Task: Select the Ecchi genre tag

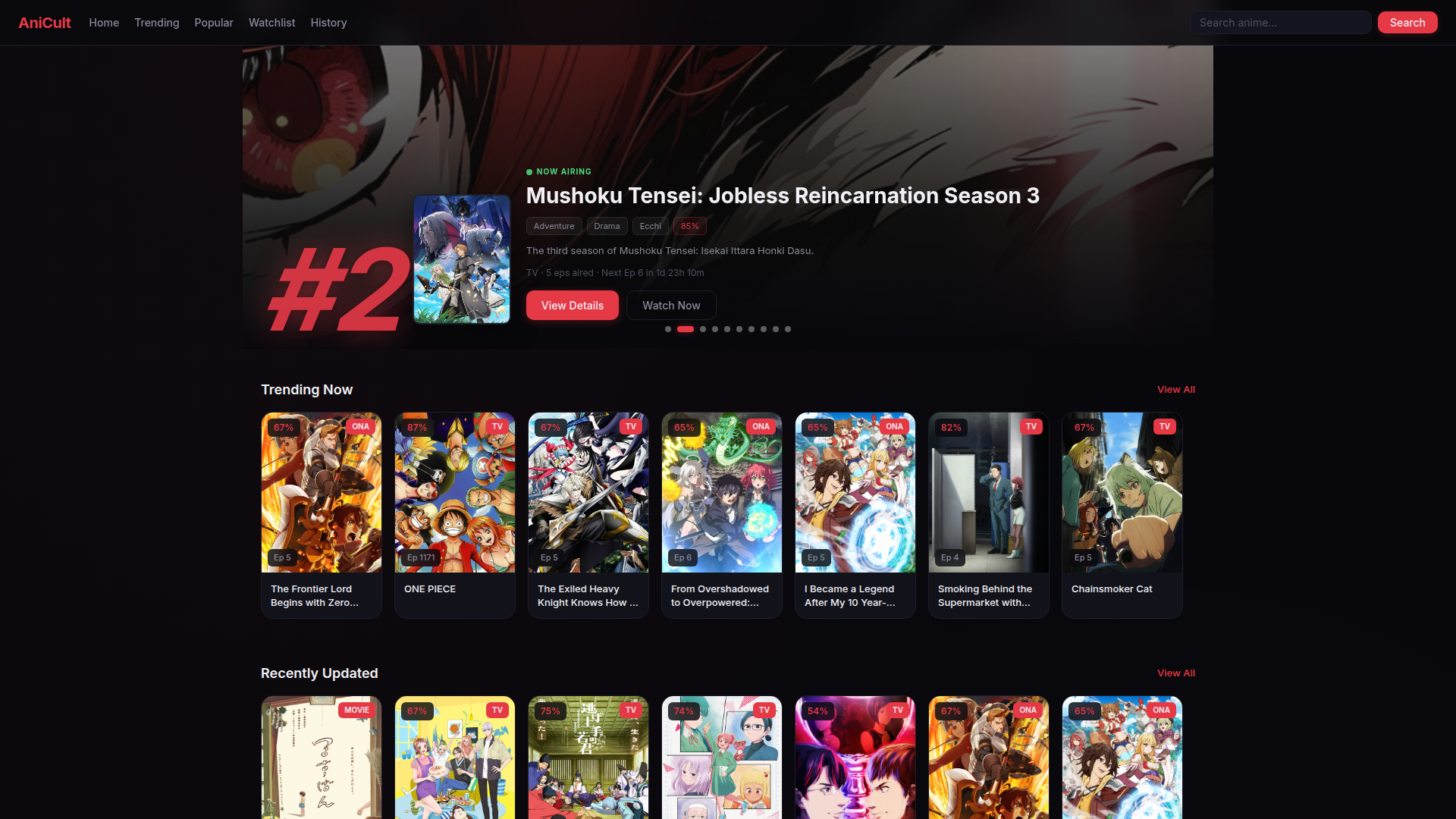Action: pyautogui.click(x=651, y=226)
